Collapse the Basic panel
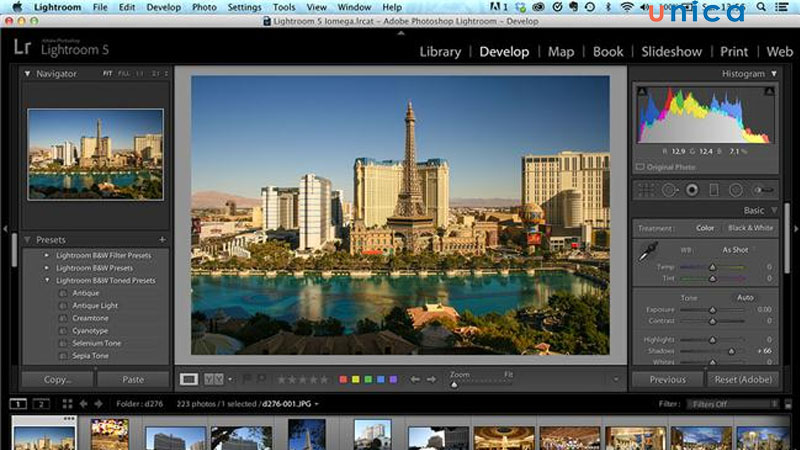 774,210
